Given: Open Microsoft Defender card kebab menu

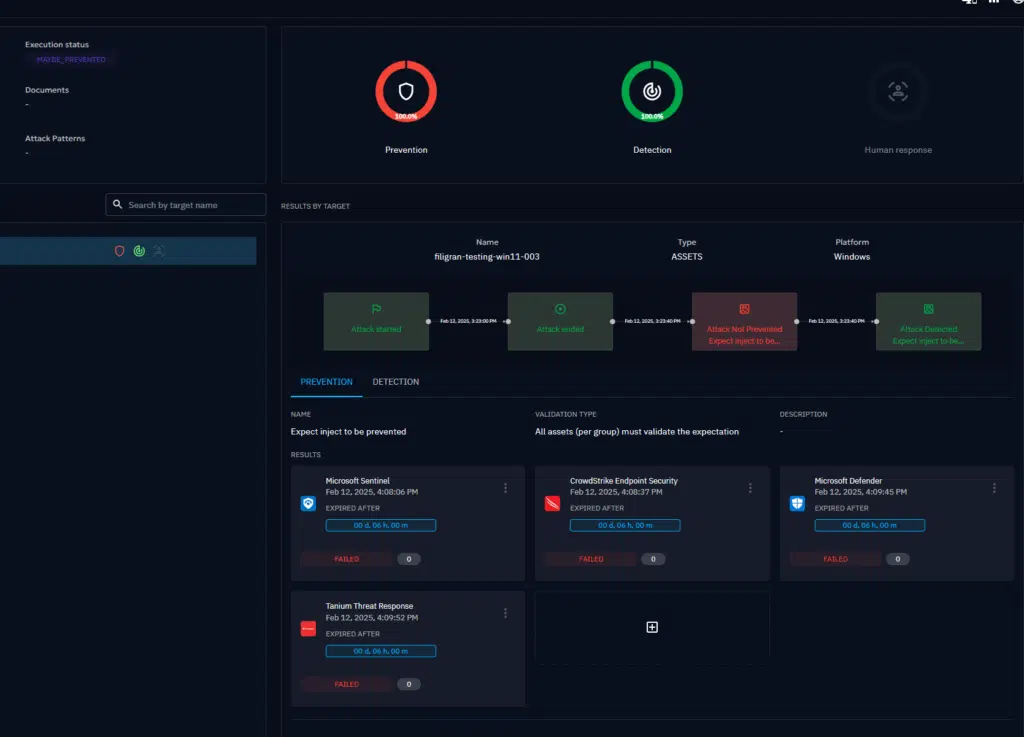Looking at the screenshot, I should pyautogui.click(x=994, y=488).
